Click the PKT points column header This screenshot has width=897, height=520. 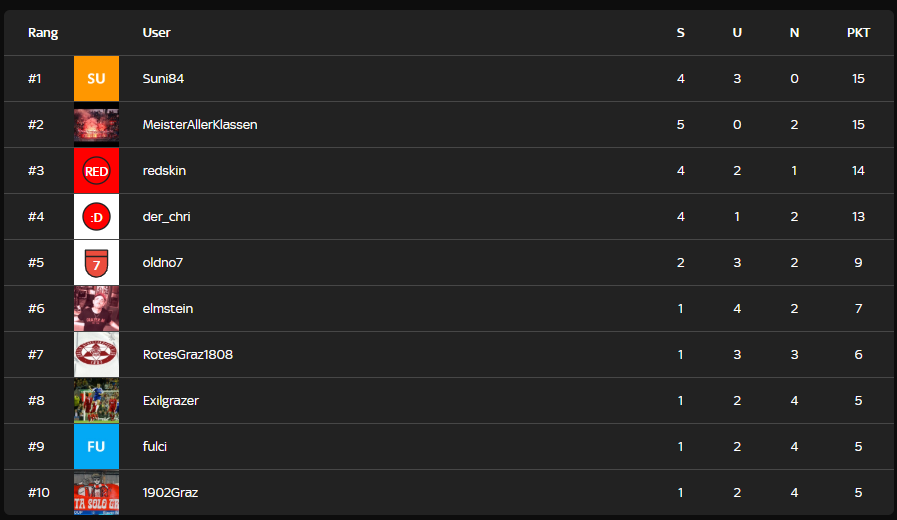858,33
